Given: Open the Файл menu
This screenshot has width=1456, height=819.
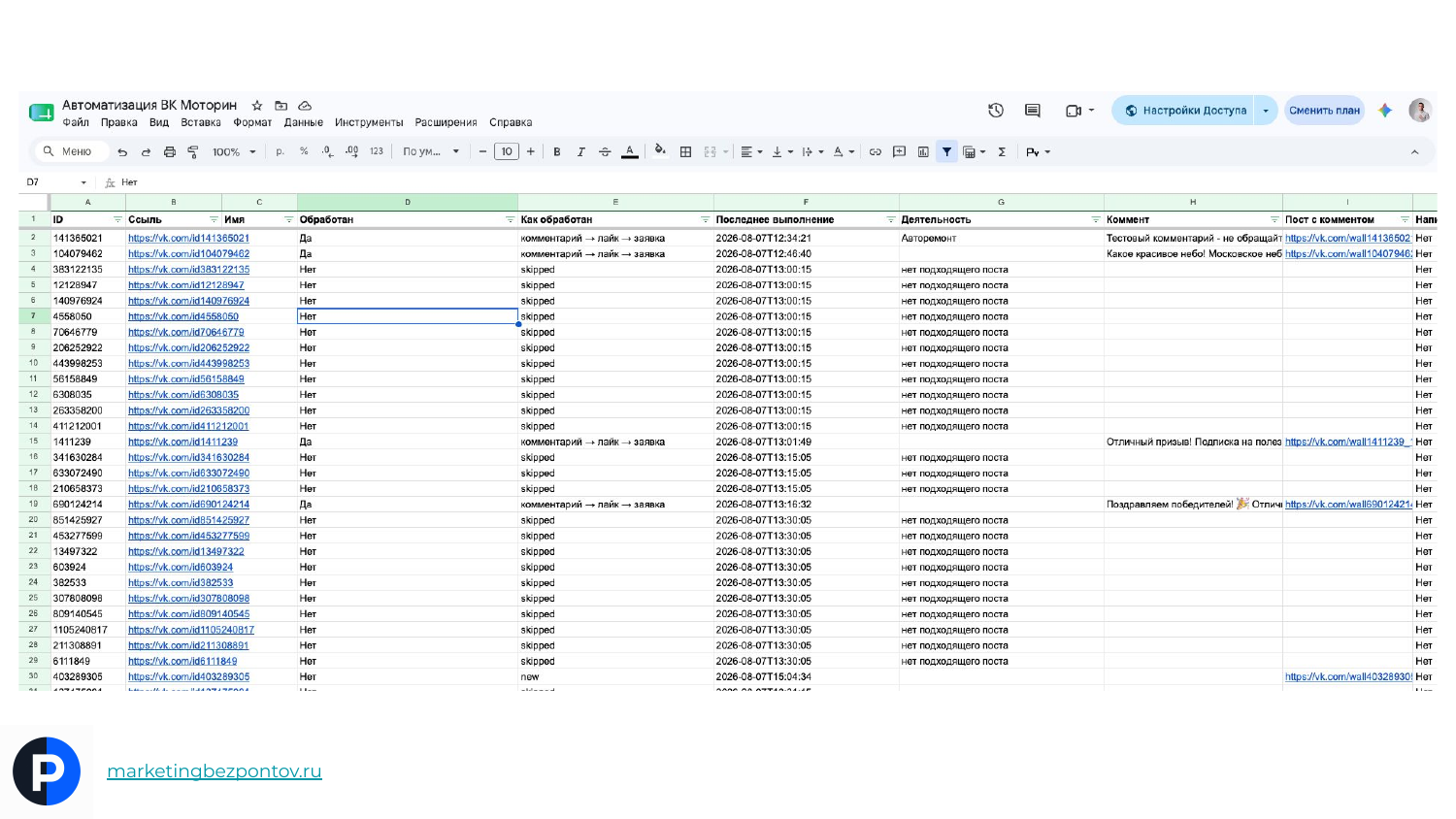Looking at the screenshot, I should (76, 123).
